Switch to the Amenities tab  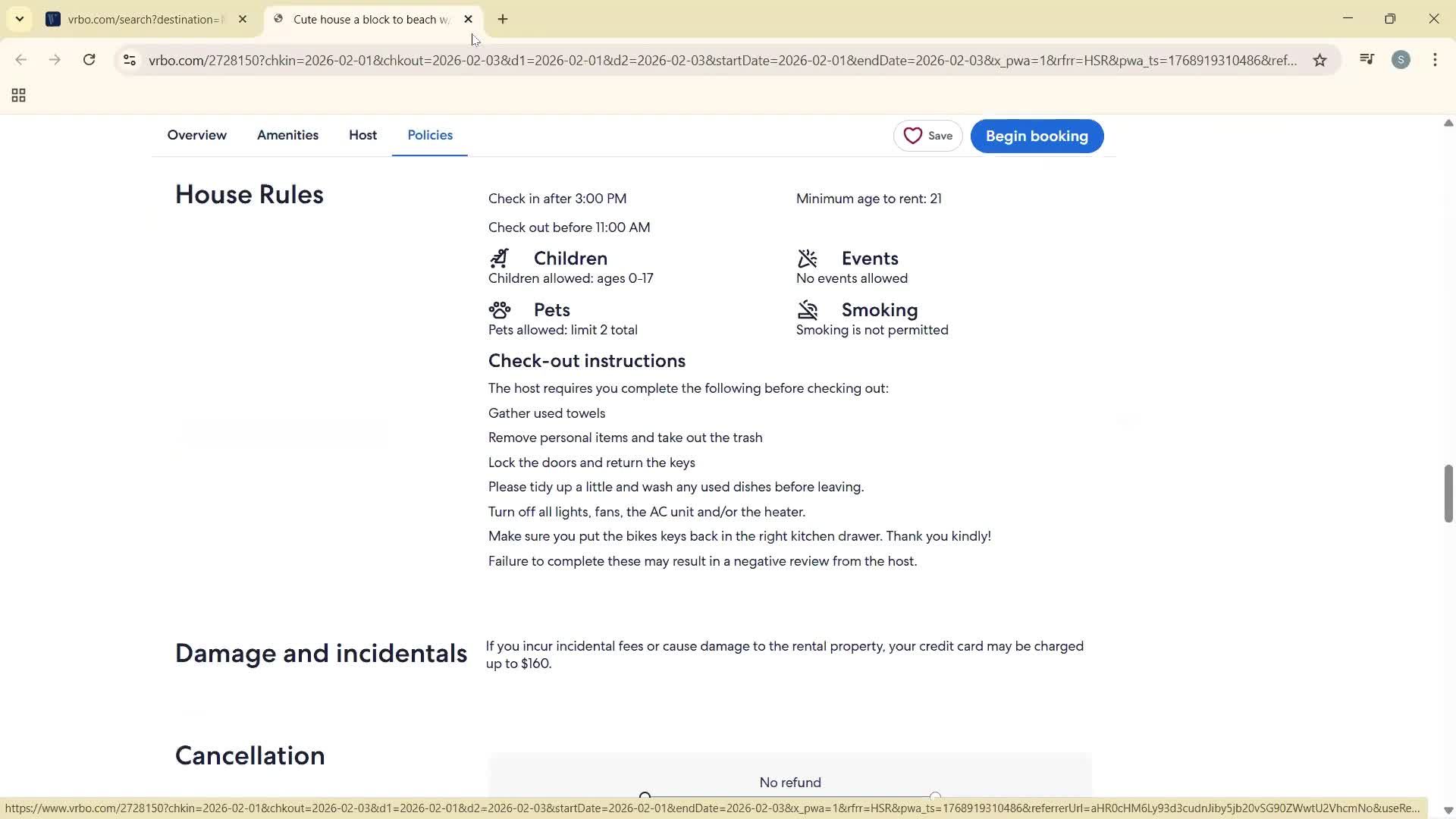(287, 134)
